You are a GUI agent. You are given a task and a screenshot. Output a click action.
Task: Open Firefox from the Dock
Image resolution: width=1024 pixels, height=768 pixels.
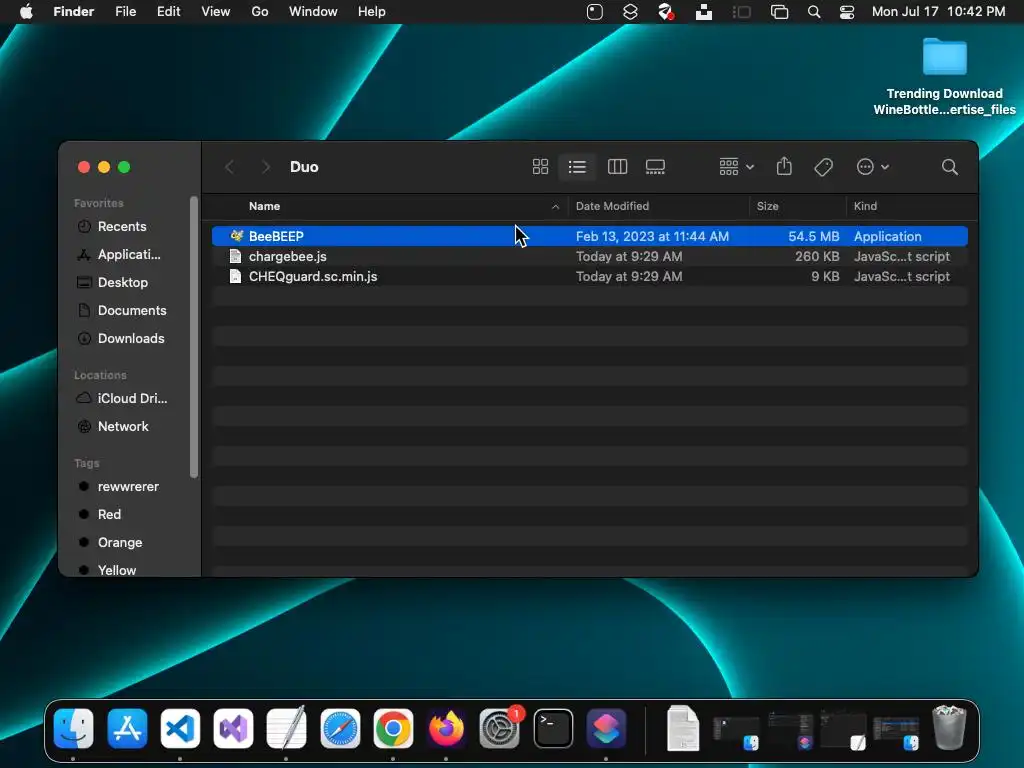pyautogui.click(x=446, y=728)
